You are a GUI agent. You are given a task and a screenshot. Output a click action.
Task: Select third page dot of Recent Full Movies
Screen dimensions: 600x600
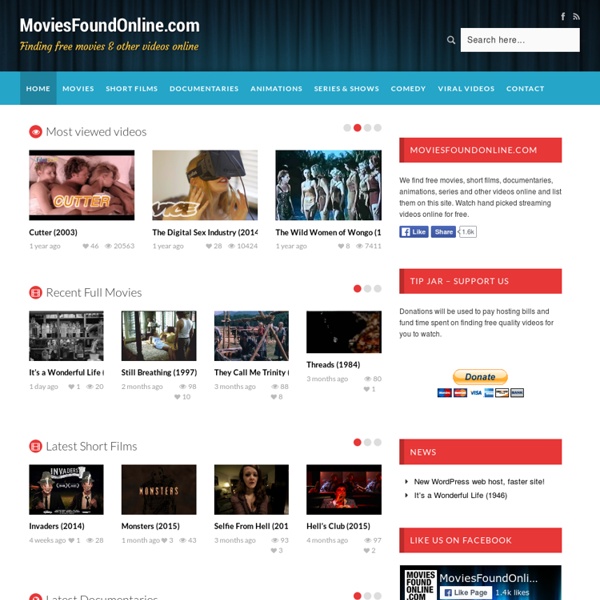tap(378, 289)
